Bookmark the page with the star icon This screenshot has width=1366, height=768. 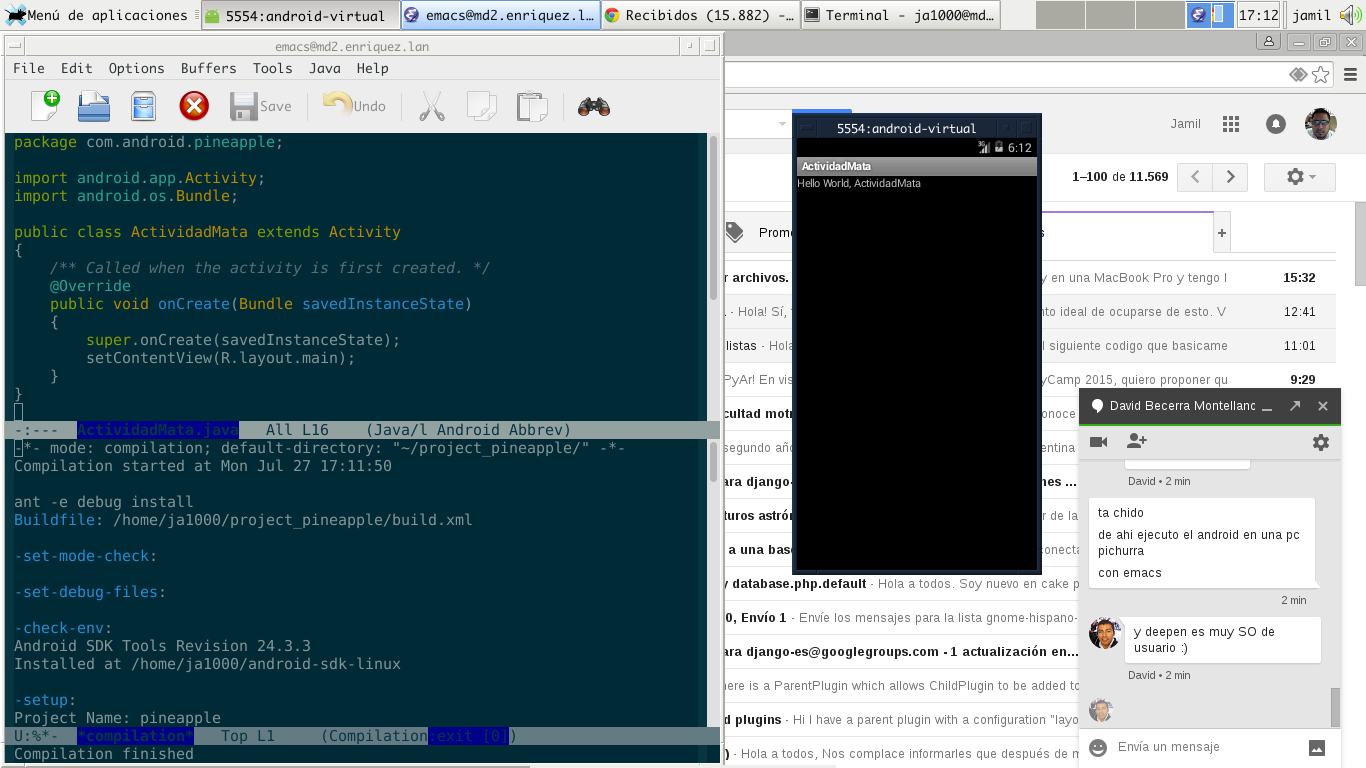(x=1321, y=75)
